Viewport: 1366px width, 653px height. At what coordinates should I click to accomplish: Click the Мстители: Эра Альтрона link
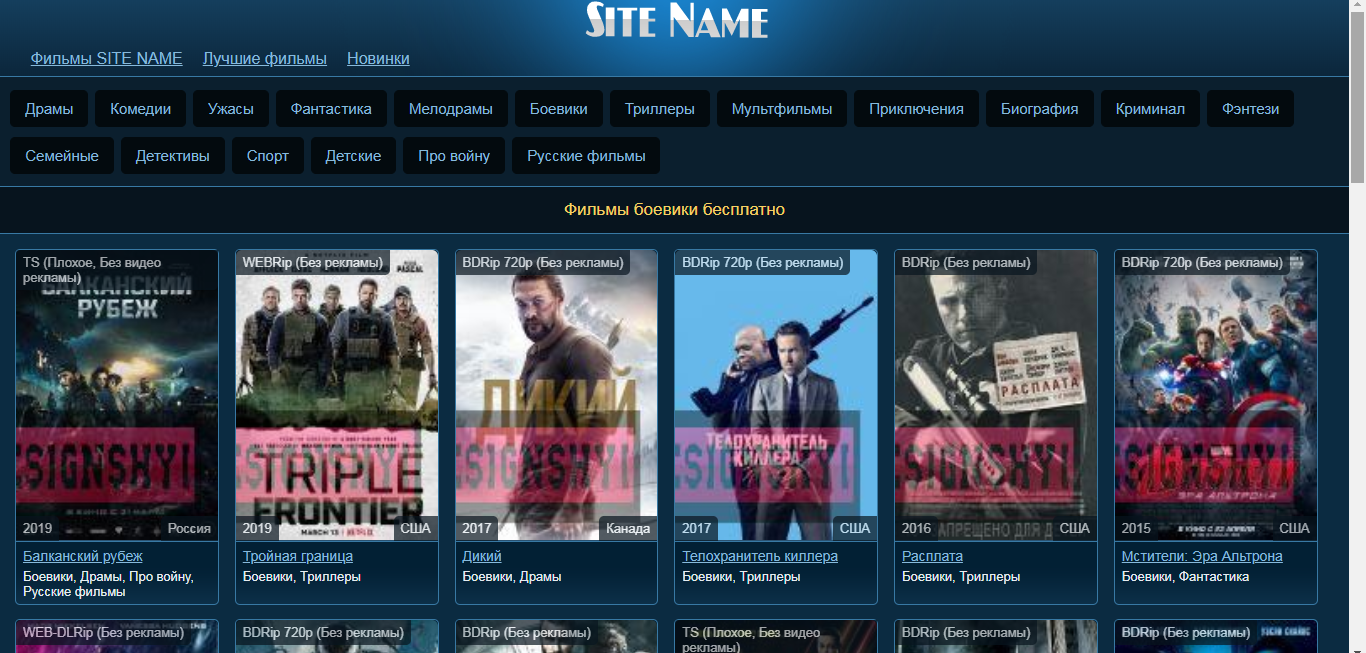tap(1202, 556)
